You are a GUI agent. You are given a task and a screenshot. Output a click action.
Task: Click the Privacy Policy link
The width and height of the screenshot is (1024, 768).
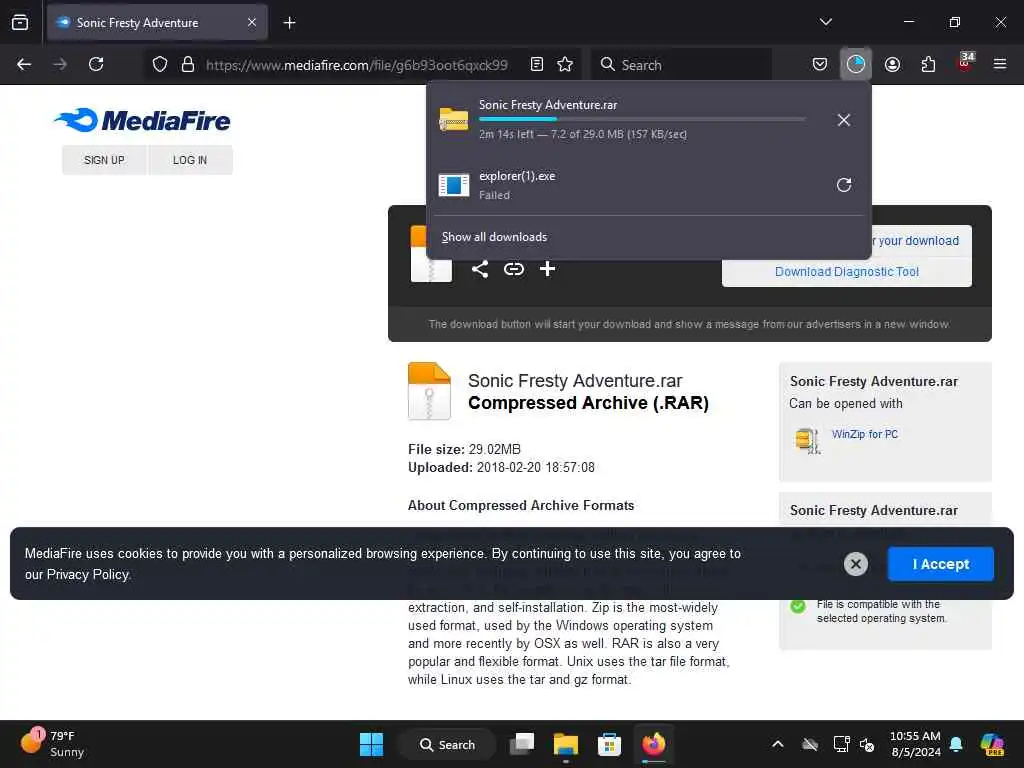[x=88, y=574]
